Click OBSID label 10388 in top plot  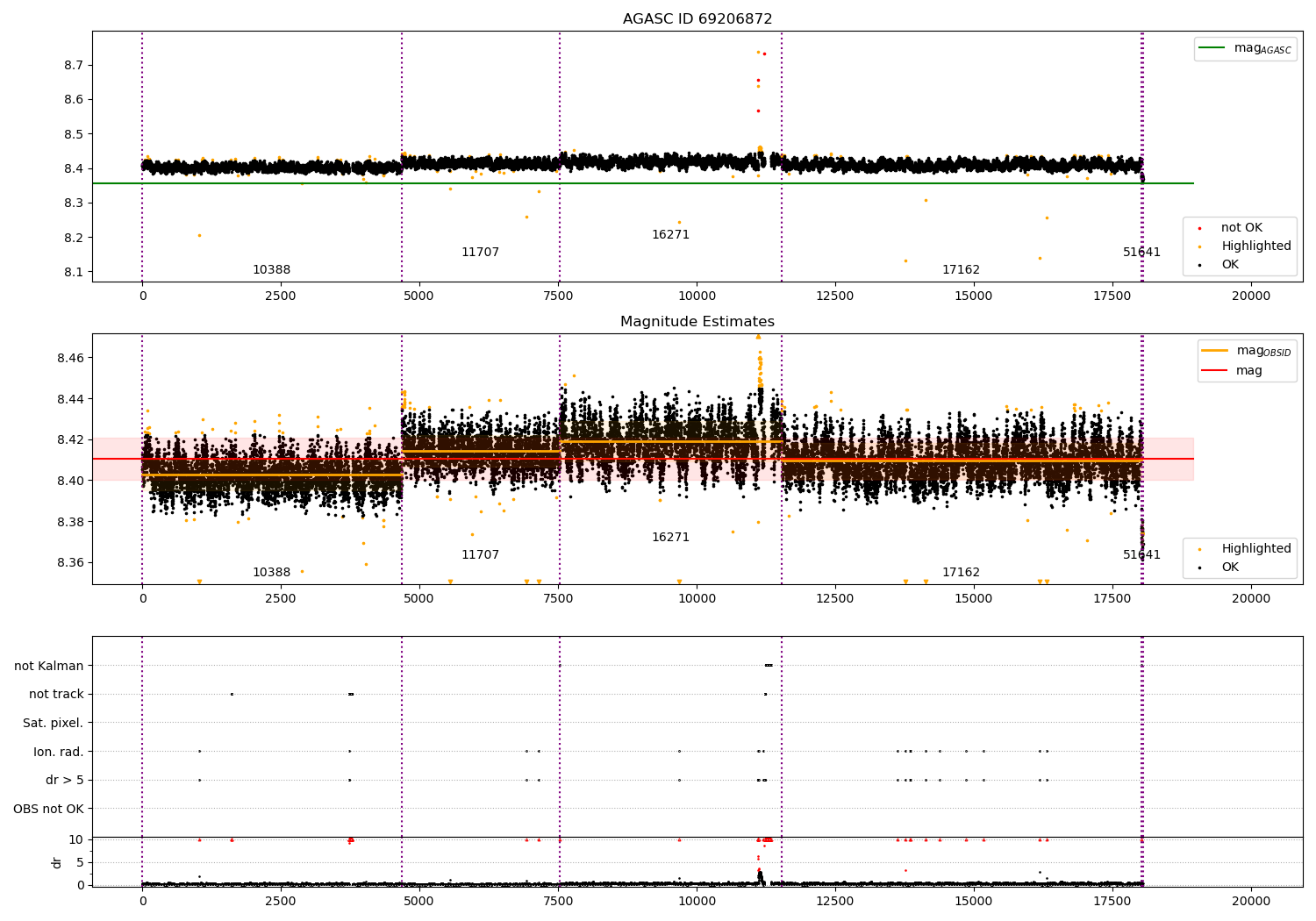tap(271, 270)
